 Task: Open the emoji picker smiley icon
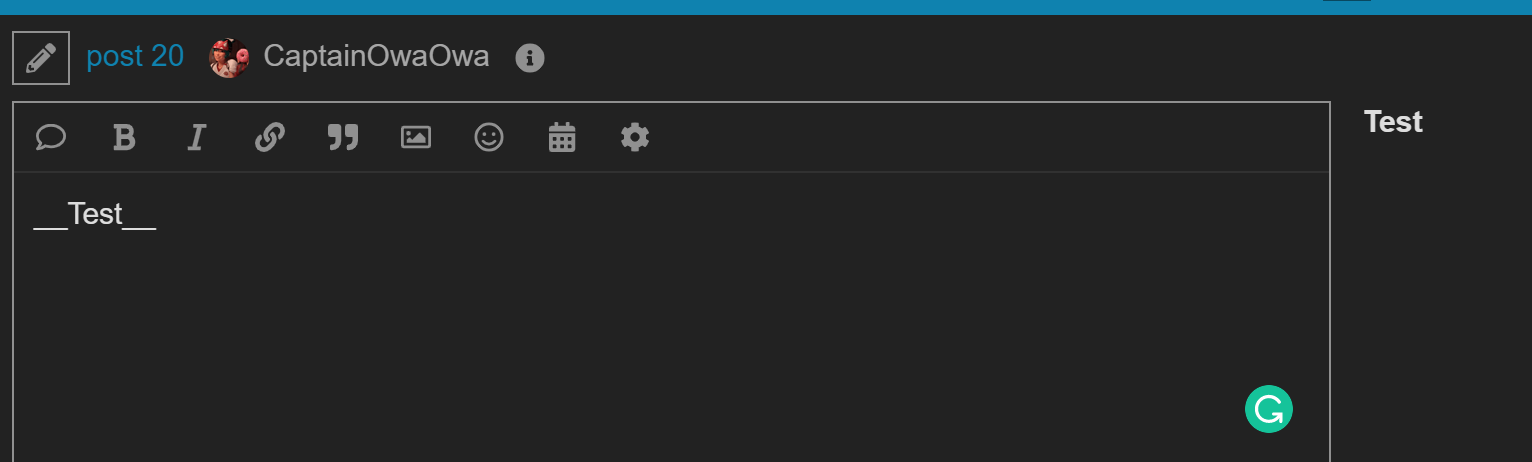tap(489, 137)
